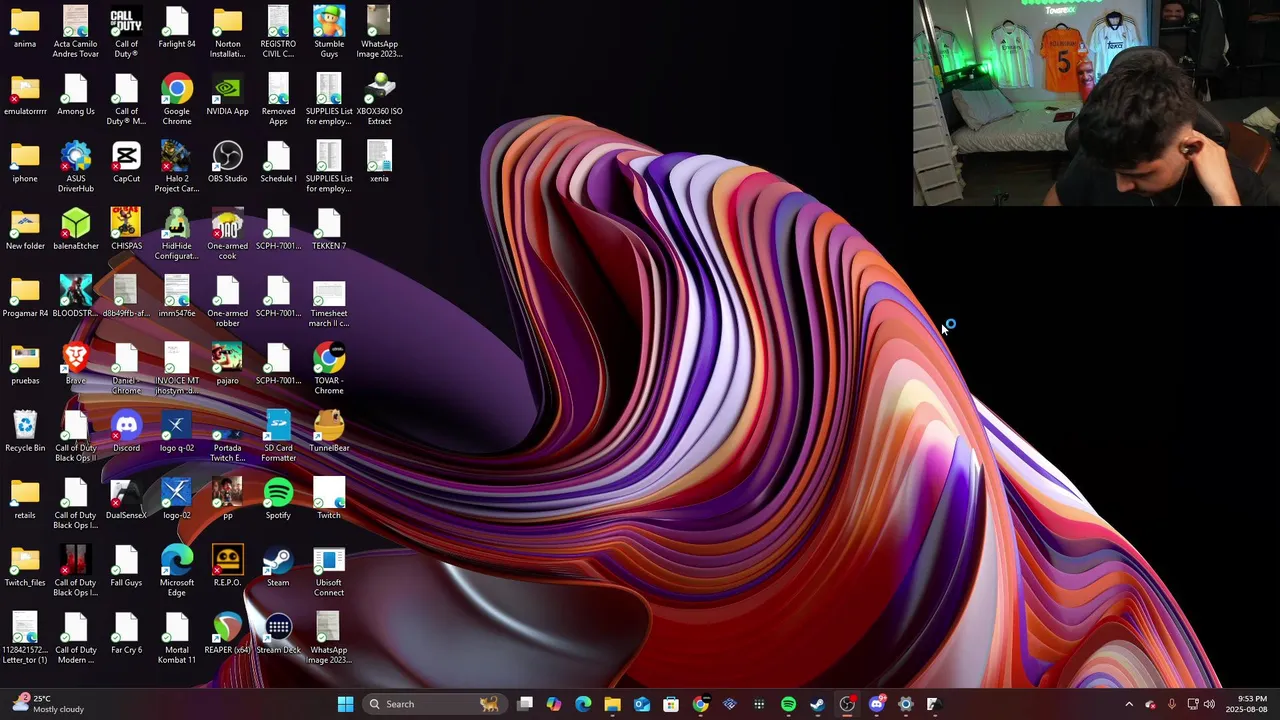Select the webcam overlay thumbnail
Viewport: 1280px width, 720px height.
point(1096,103)
